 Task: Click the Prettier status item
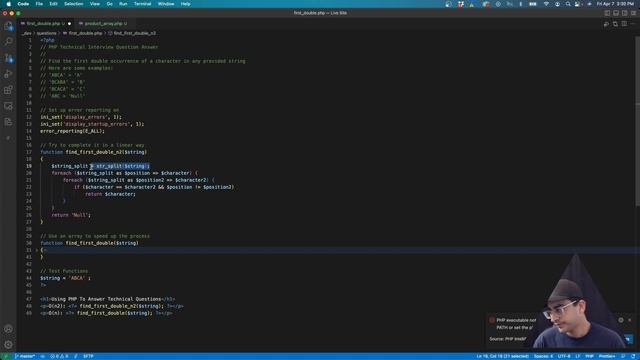click(x=607, y=356)
